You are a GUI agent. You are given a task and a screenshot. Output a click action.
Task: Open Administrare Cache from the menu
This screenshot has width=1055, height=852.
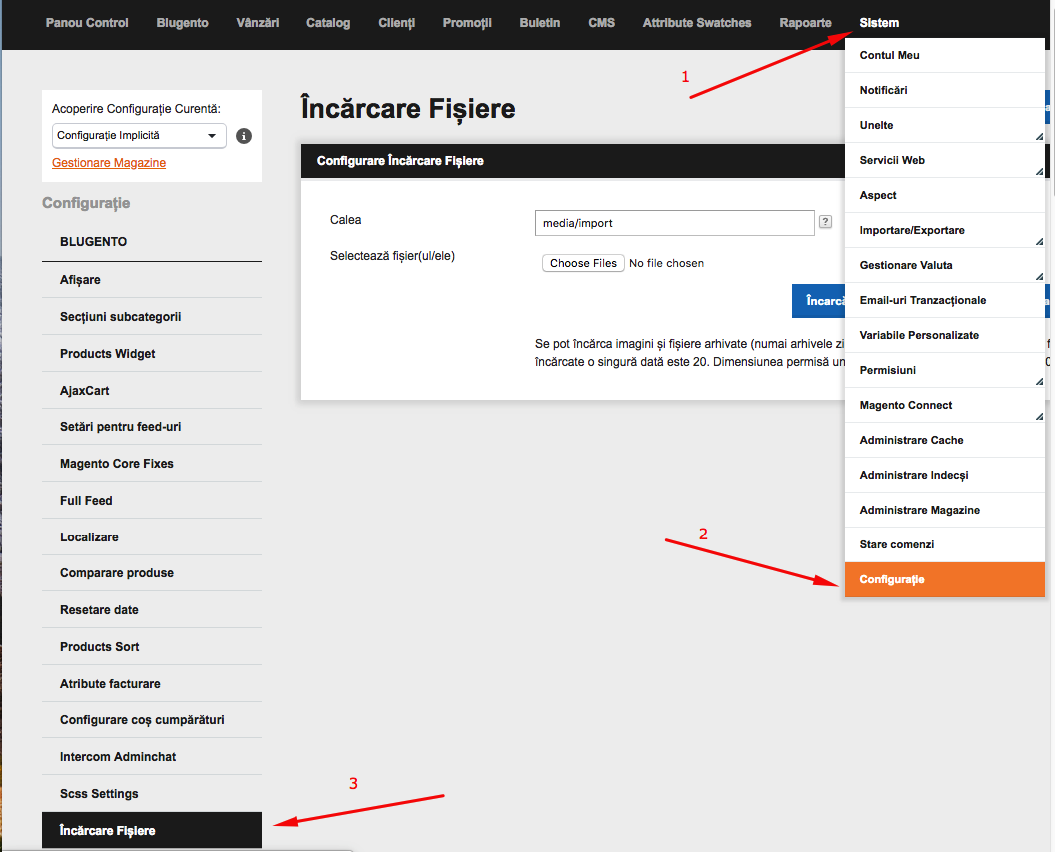(944, 440)
